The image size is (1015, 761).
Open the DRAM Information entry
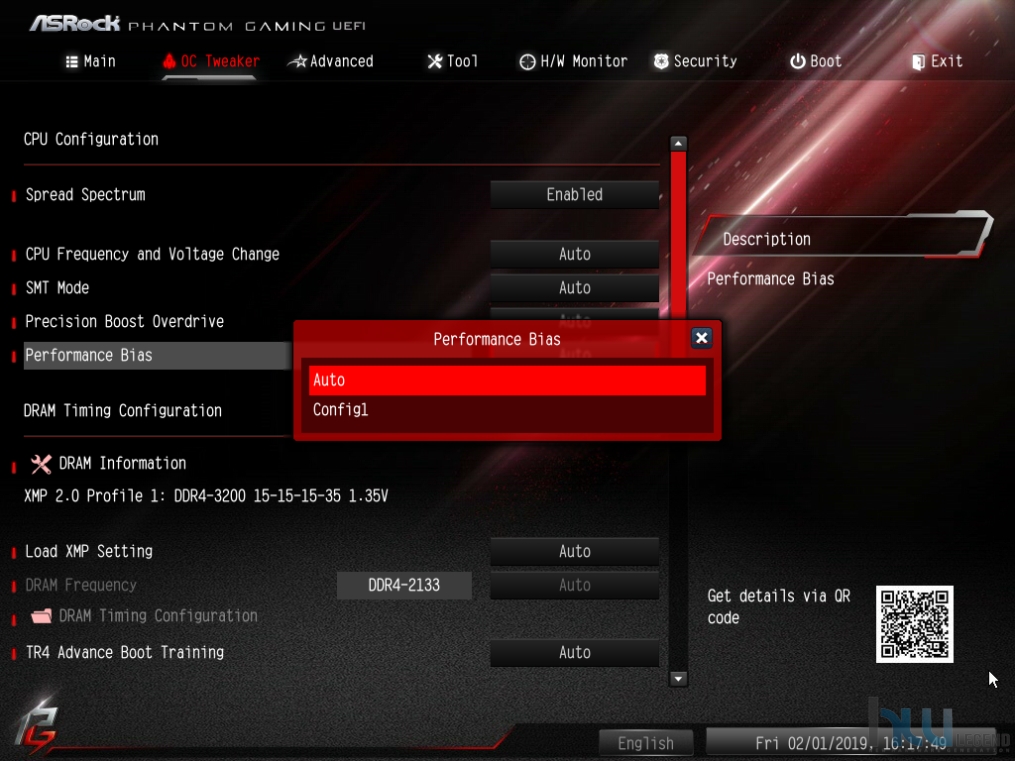coord(122,463)
